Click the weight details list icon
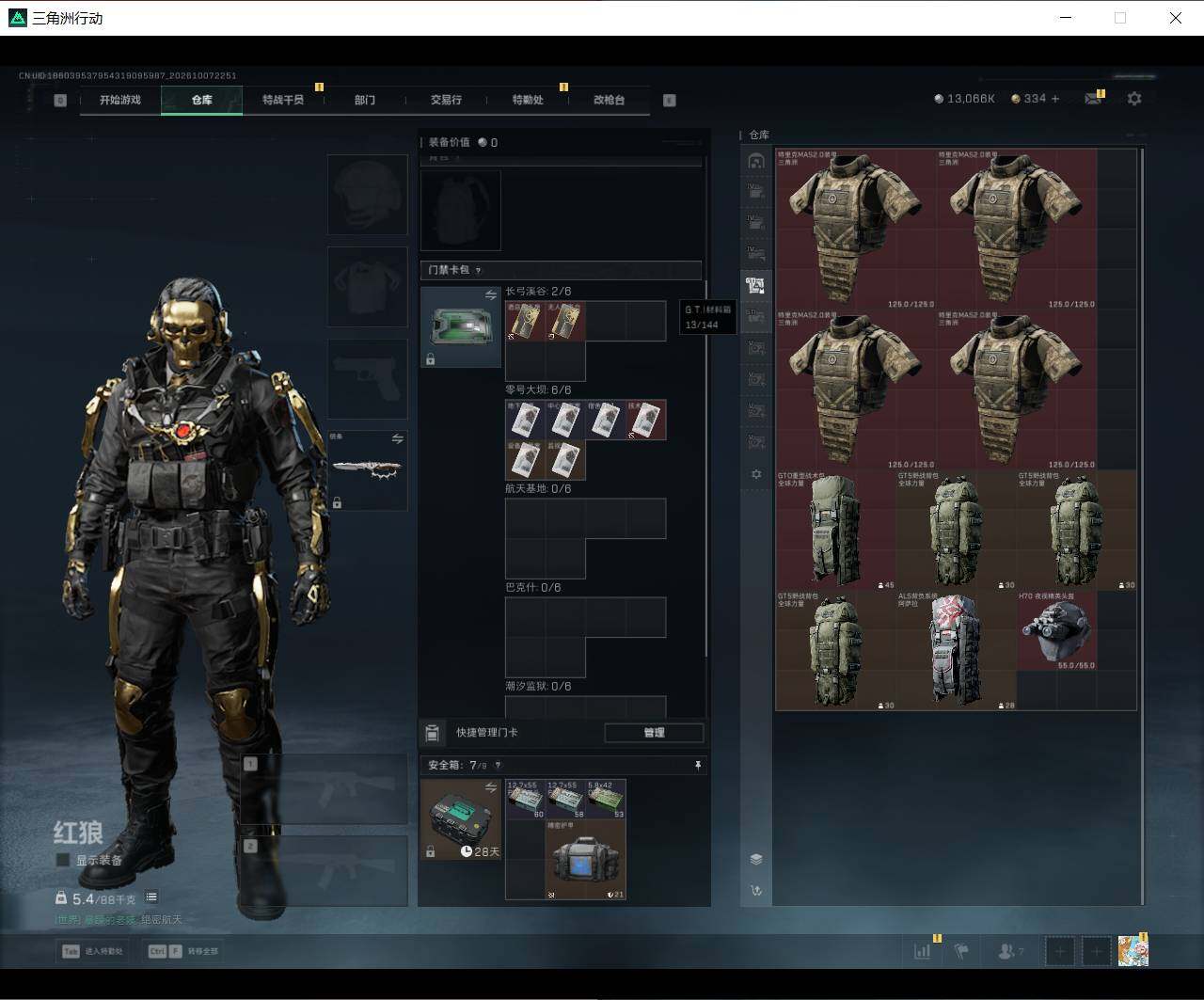This screenshot has width=1204, height=1000. tap(151, 897)
